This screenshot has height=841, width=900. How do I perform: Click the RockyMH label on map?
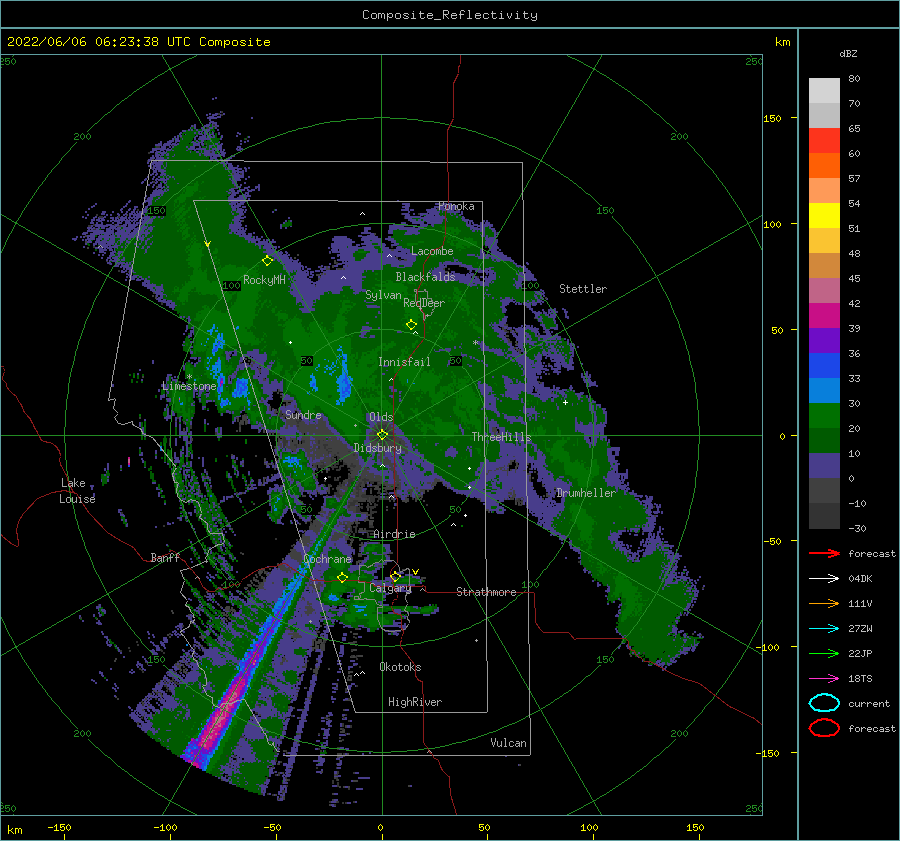click(265, 280)
